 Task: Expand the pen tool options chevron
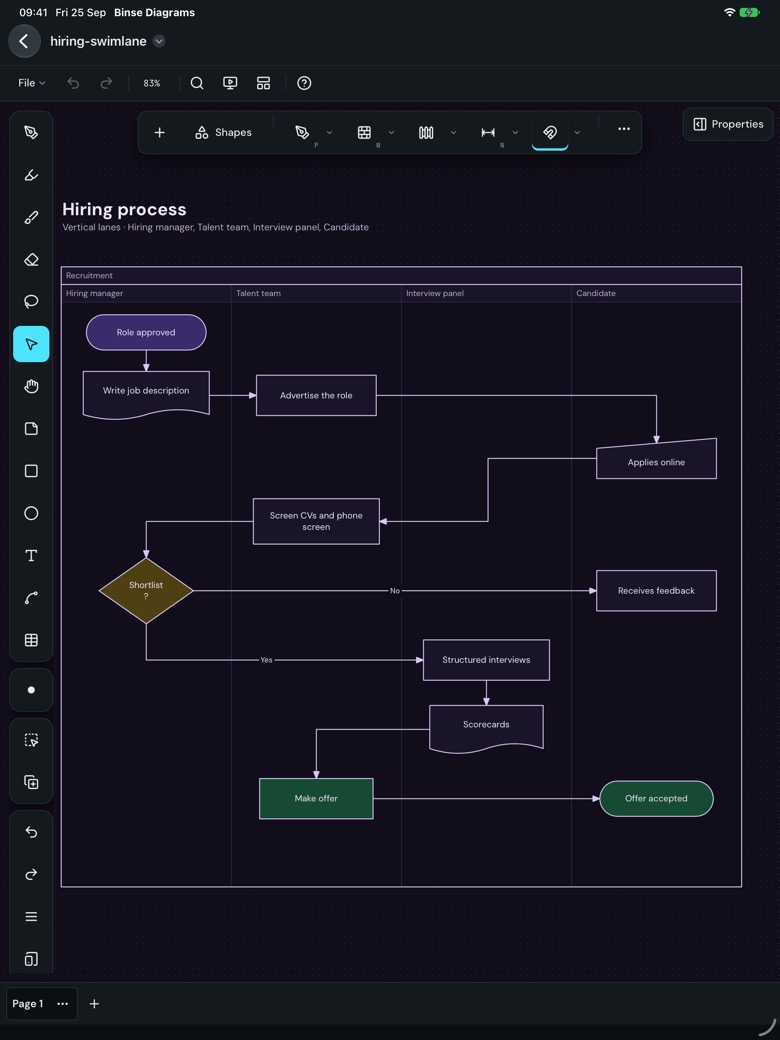[329, 133]
